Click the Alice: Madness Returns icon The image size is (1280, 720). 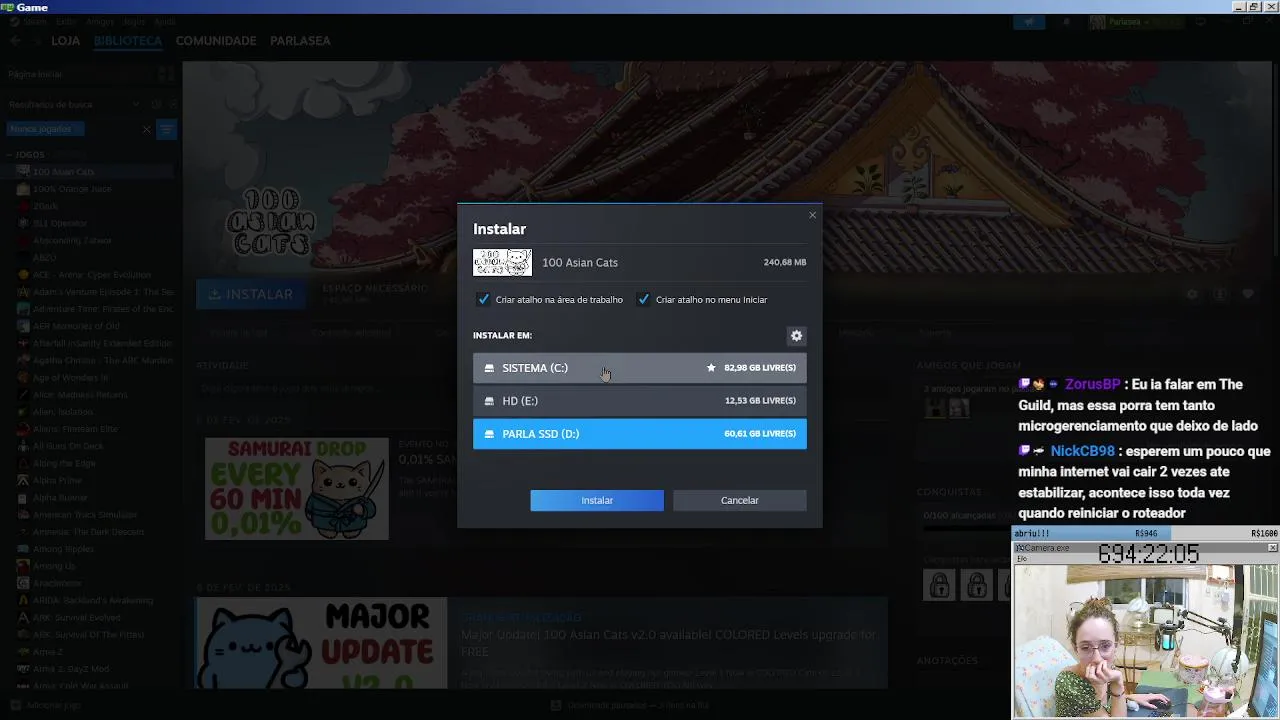coord(23,394)
